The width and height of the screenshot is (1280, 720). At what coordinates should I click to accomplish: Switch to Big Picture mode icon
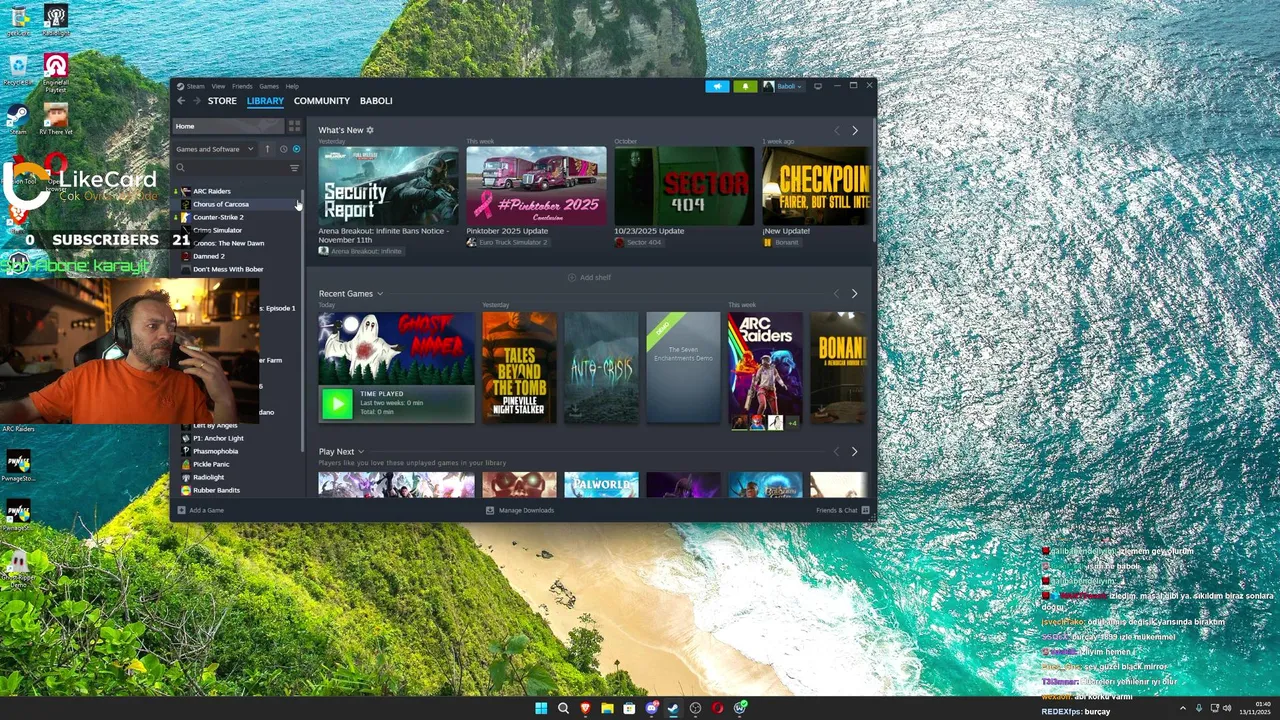pyautogui.click(x=818, y=86)
